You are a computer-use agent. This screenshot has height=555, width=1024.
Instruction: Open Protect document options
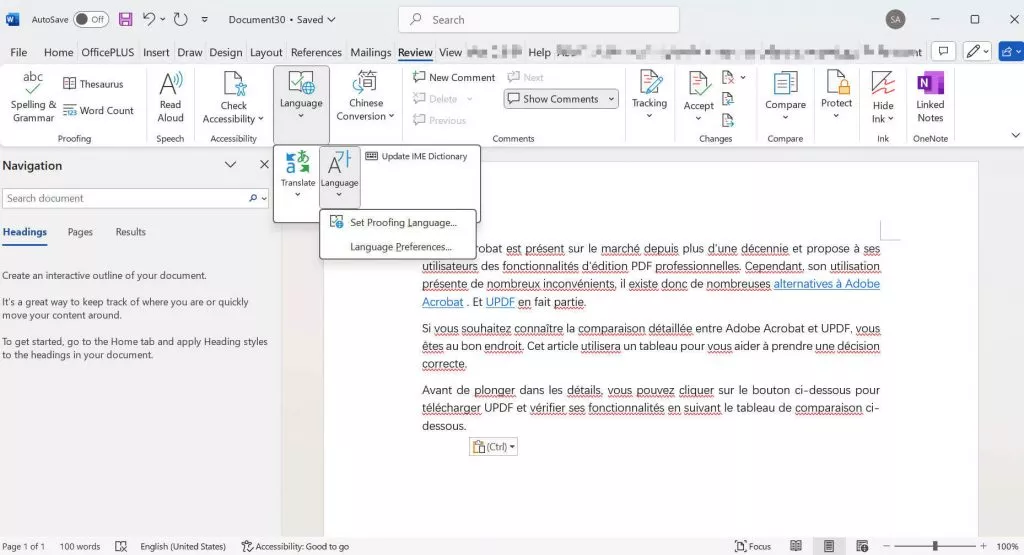837,95
